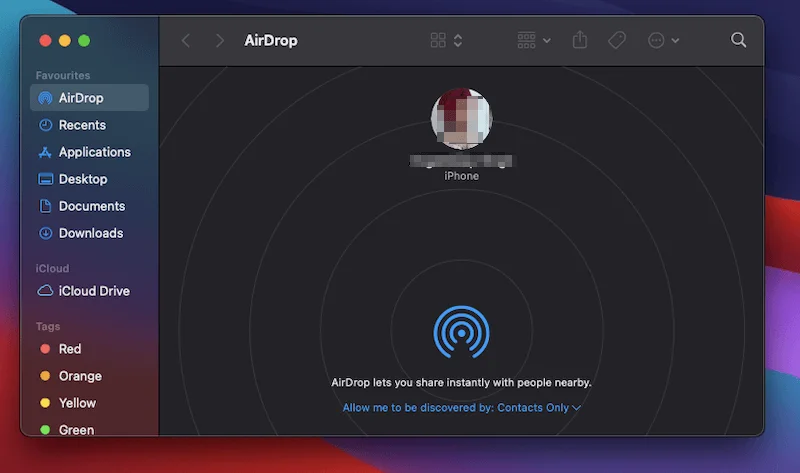Expand the Group By dropdown arrow

tap(547, 40)
